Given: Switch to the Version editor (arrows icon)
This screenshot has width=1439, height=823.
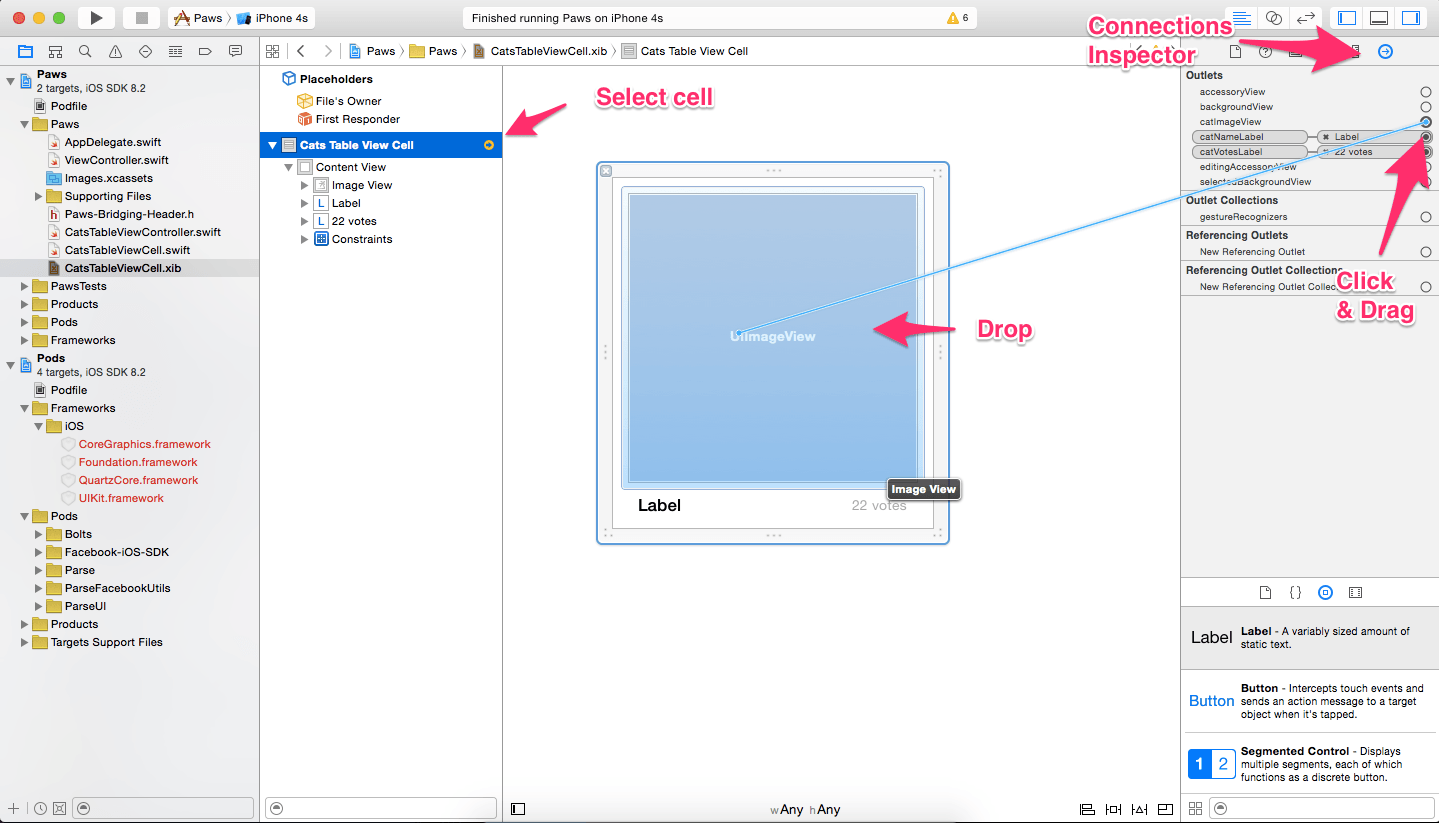Looking at the screenshot, I should coord(1306,16).
